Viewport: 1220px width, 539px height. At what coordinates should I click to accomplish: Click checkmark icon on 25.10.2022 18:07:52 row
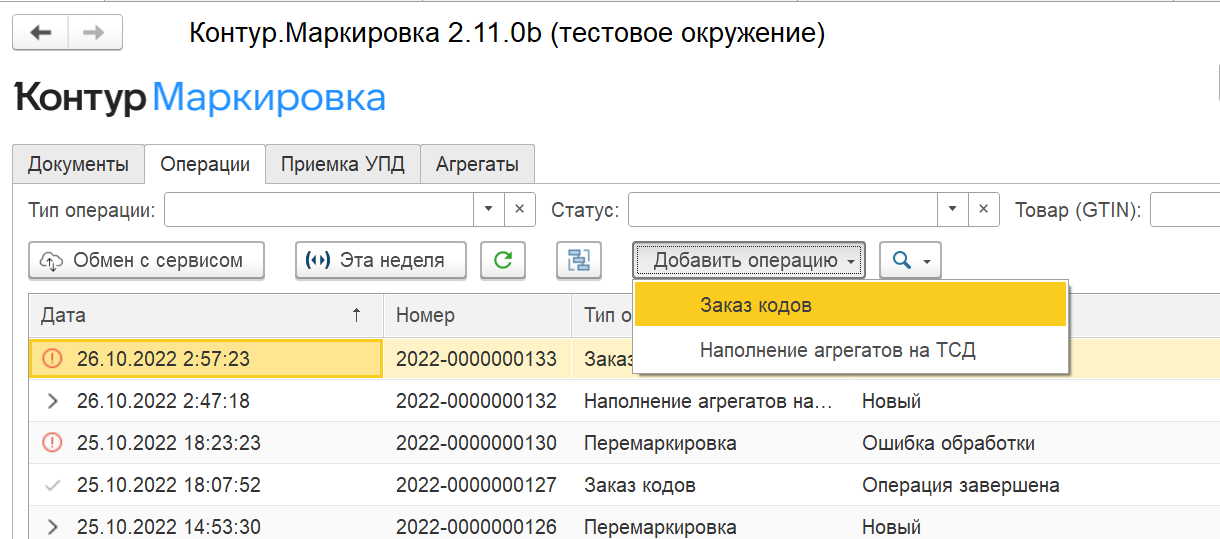[x=53, y=486]
